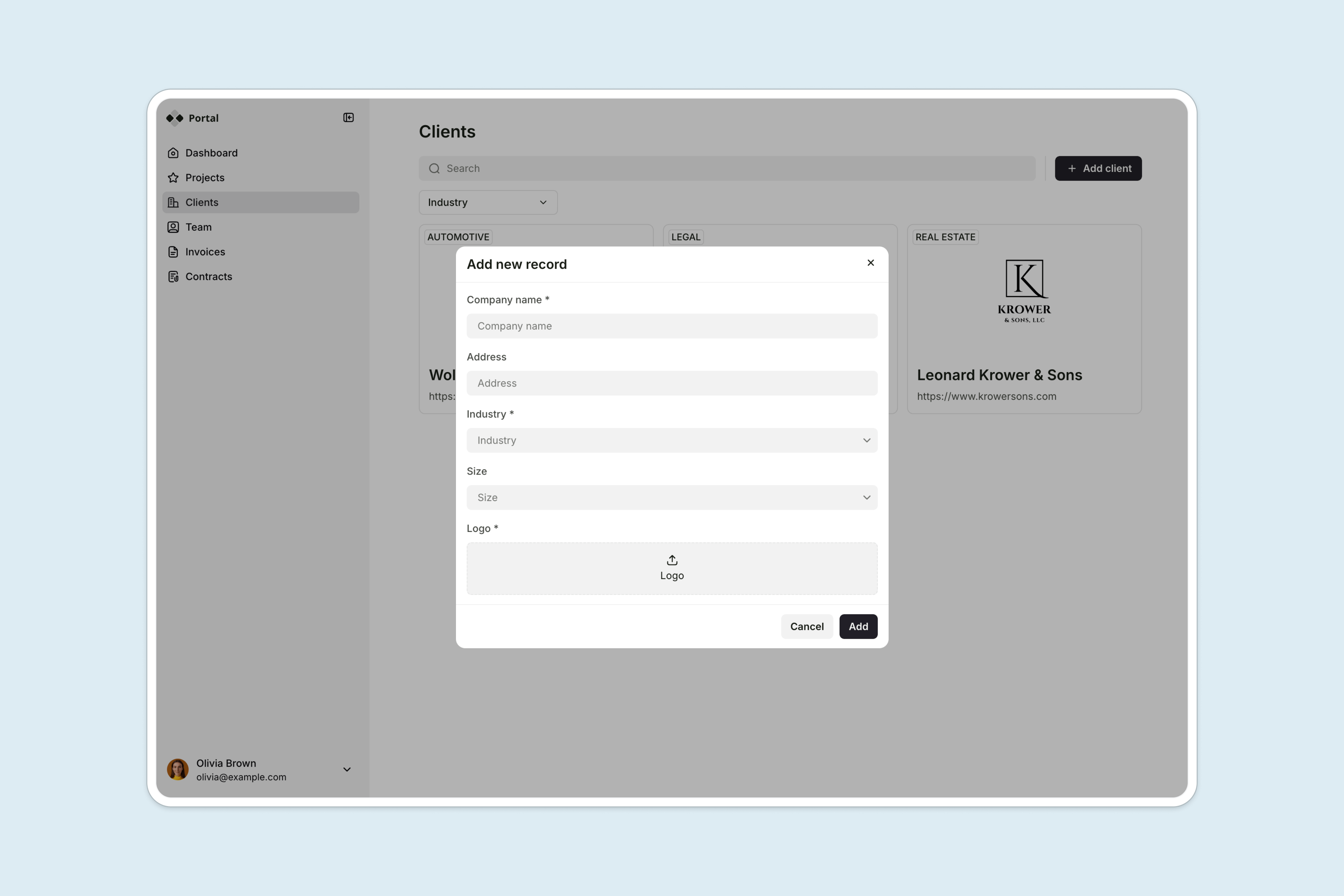Open Invoices from the sidebar
The image size is (1344, 896).
[x=204, y=252]
